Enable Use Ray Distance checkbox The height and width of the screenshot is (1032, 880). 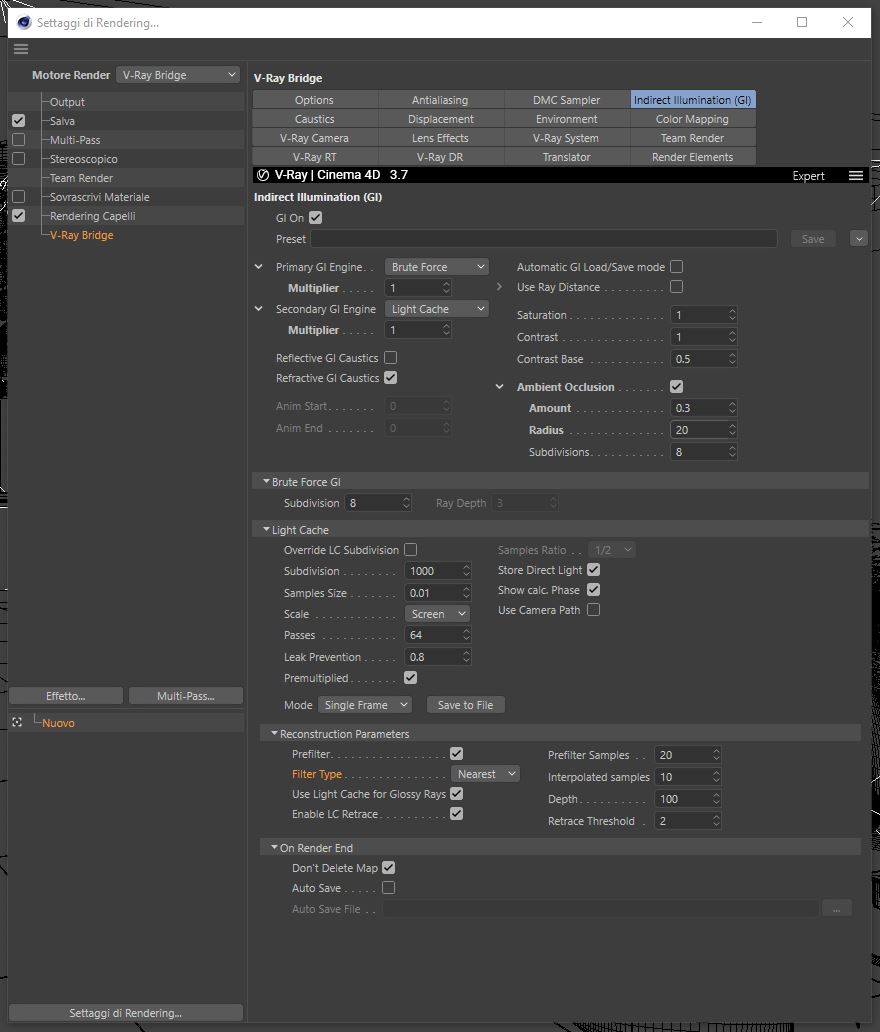[676, 287]
